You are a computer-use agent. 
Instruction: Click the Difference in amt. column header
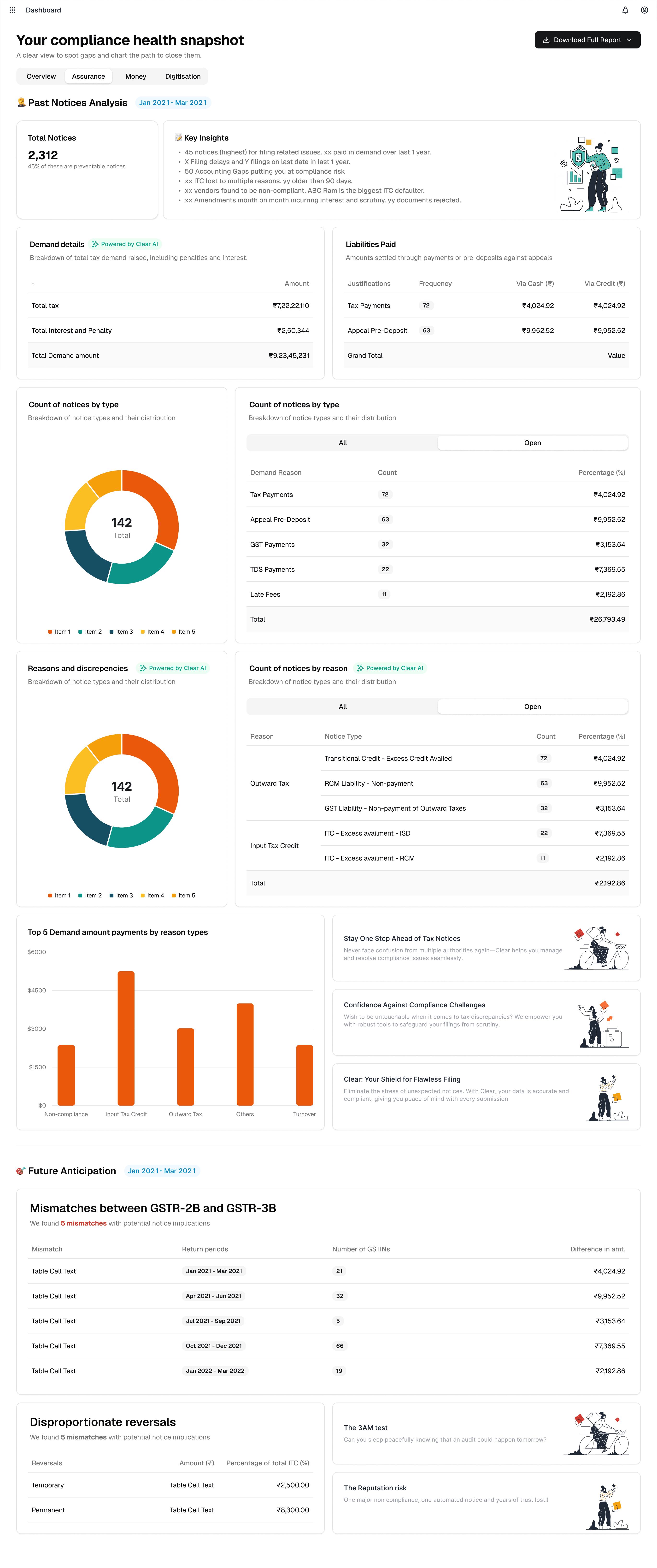click(597, 1249)
